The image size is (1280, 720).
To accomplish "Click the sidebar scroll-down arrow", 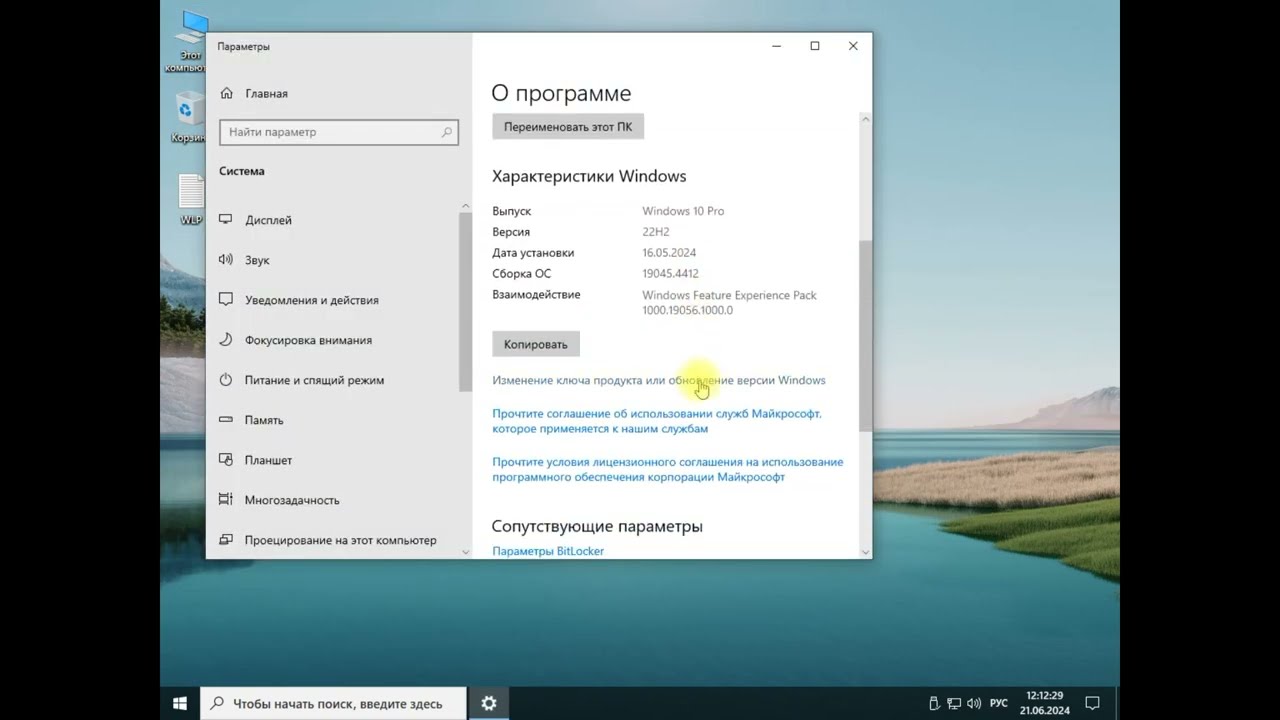I will (465, 551).
